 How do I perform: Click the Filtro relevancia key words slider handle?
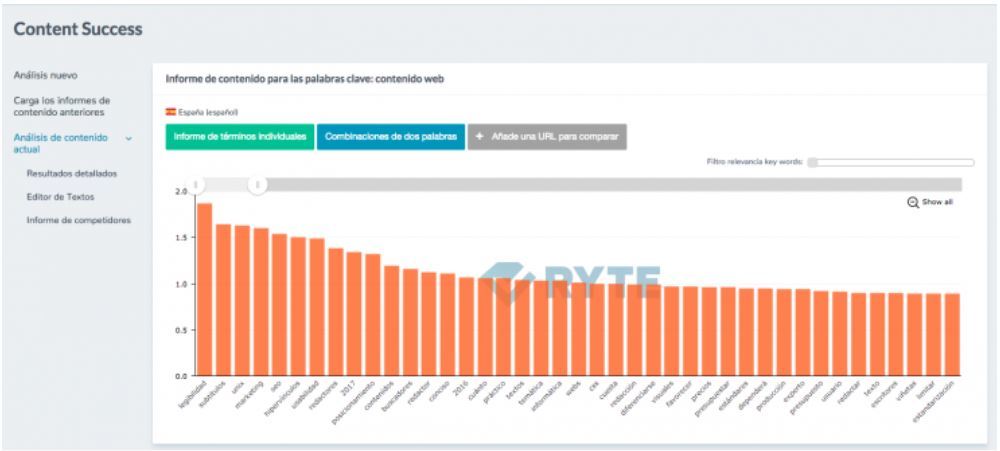pos(812,162)
